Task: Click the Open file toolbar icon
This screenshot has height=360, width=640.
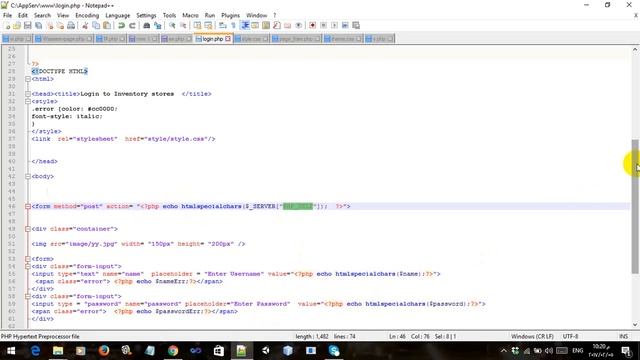Action: pyautogui.click(x=17, y=25)
